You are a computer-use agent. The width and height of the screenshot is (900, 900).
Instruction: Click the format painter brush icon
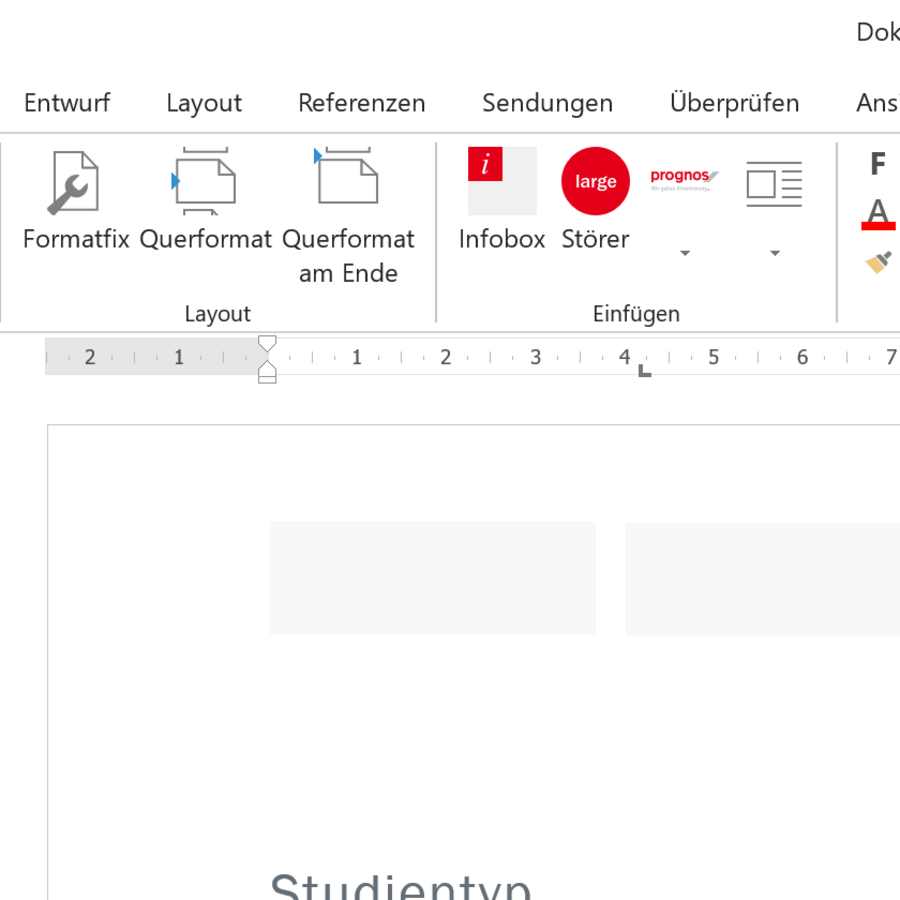[879, 262]
